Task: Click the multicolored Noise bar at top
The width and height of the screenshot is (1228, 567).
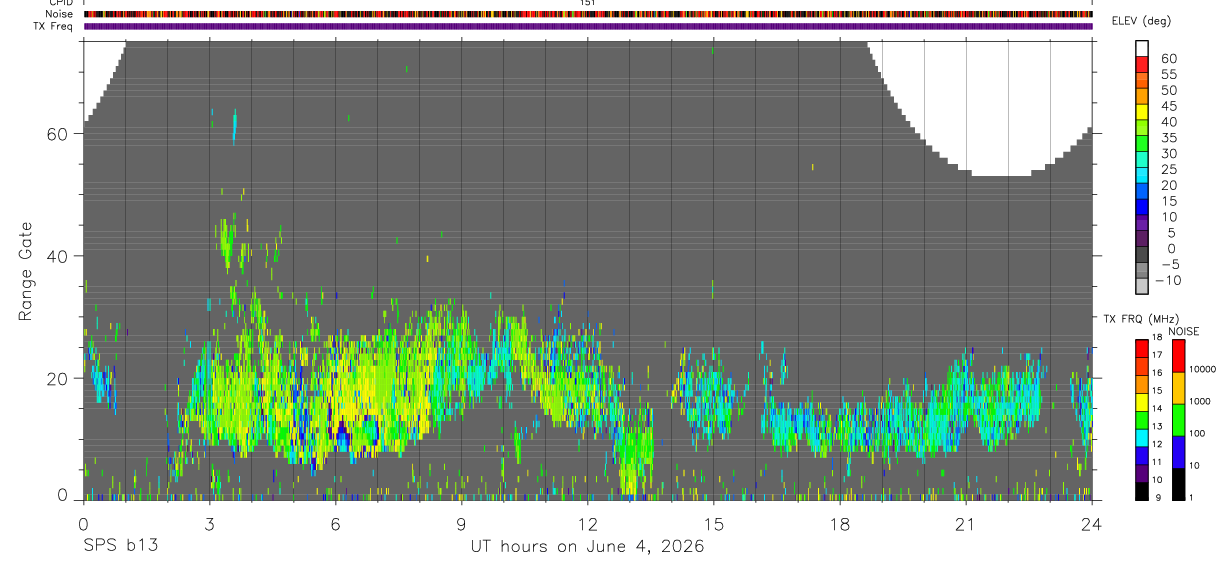Action: click(x=588, y=14)
